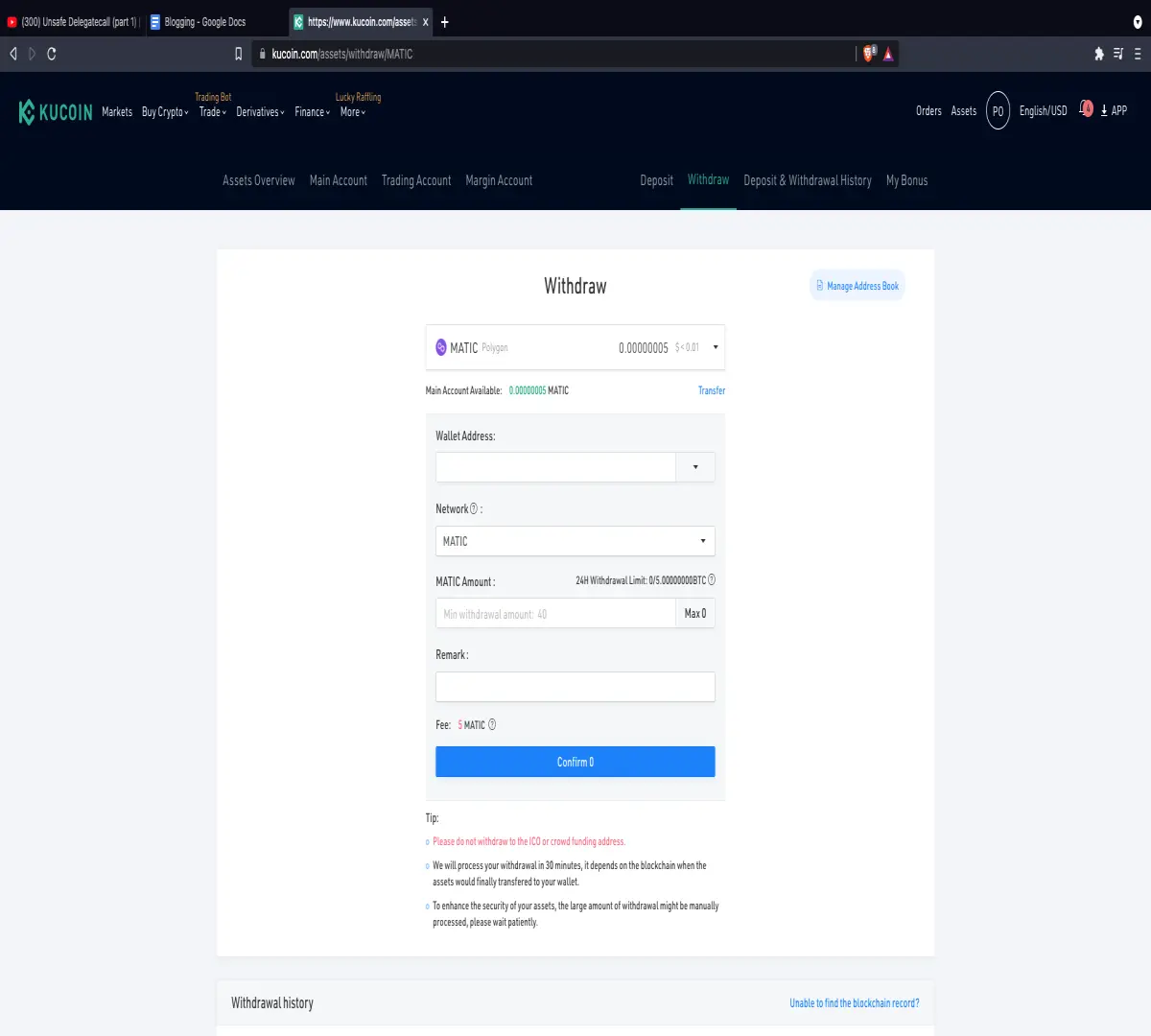Switch to Deposit tab
Screen dimensions: 1151x1036
click(657, 180)
